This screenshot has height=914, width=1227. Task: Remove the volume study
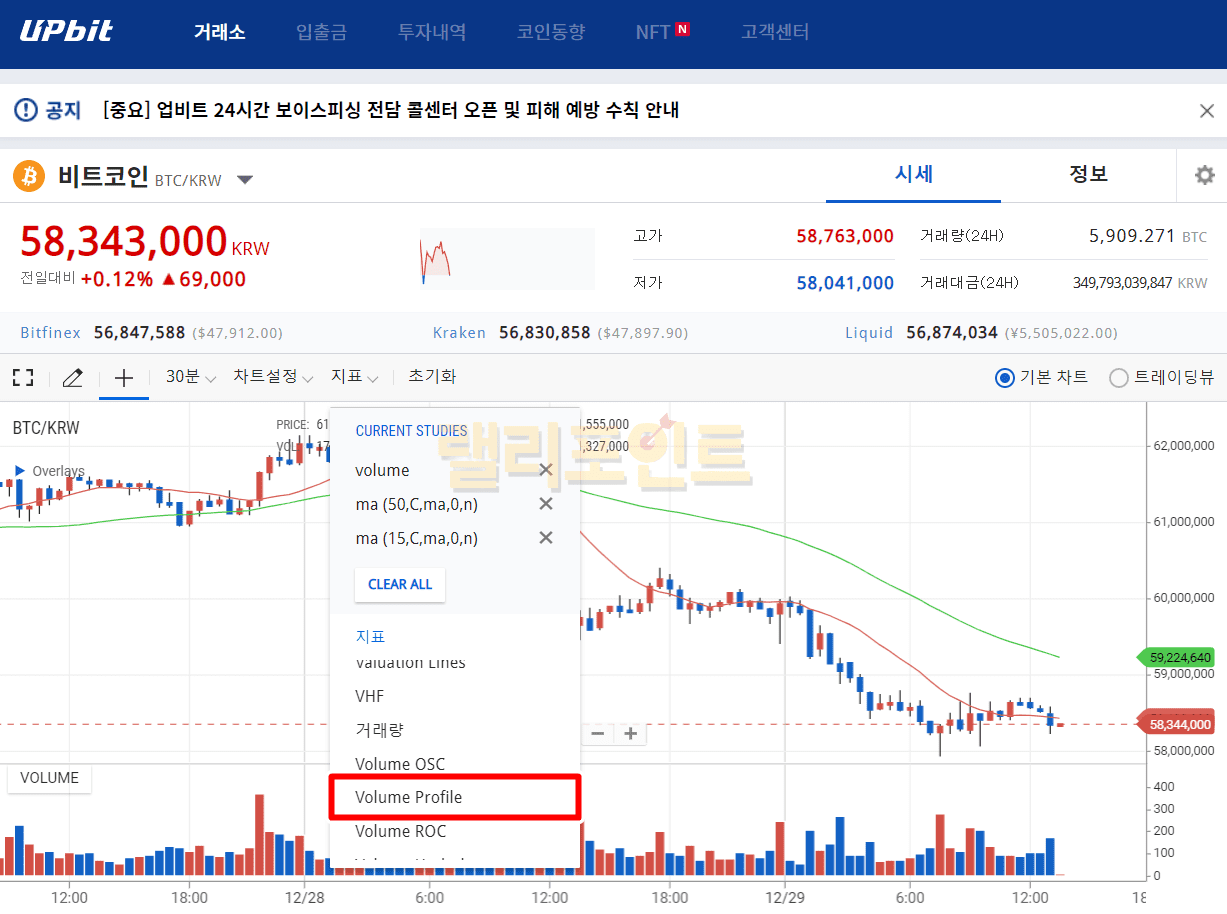coord(546,470)
